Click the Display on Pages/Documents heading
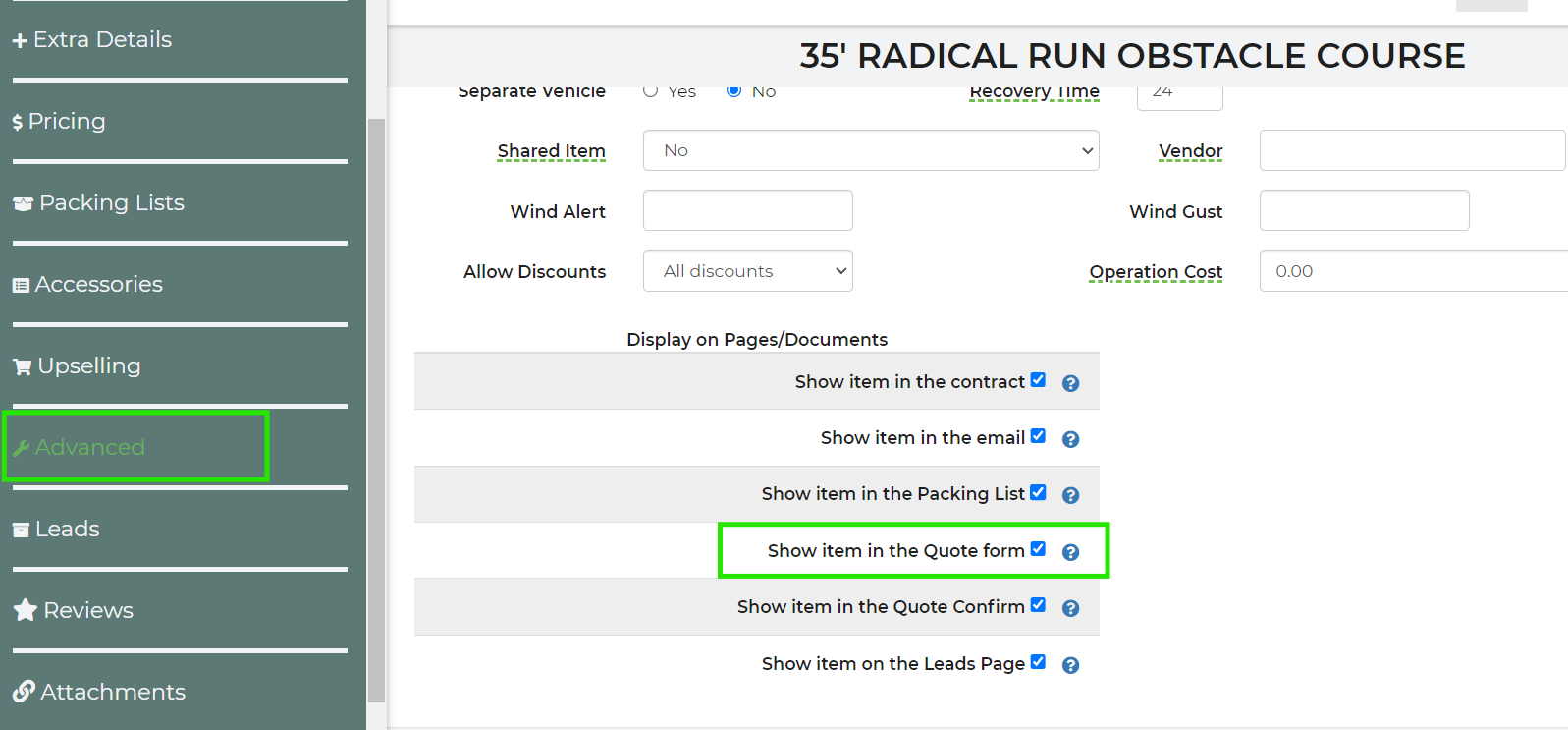Screen dimensions: 1568x730 click(757, 340)
